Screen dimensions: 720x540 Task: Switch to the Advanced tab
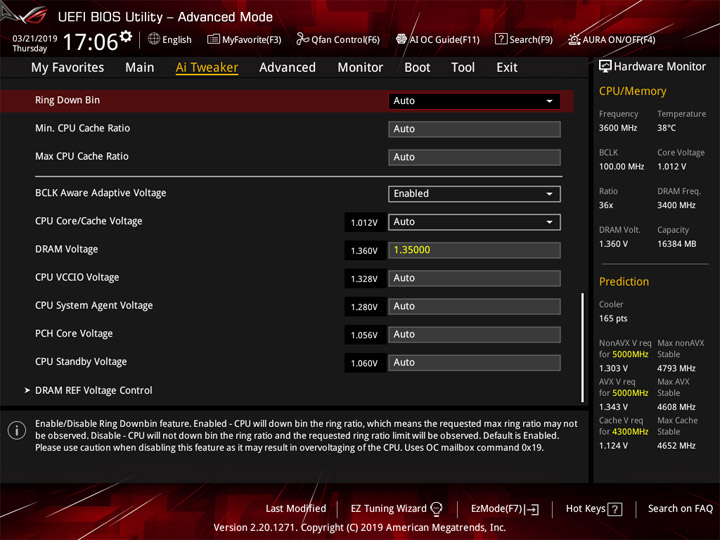(x=287, y=68)
